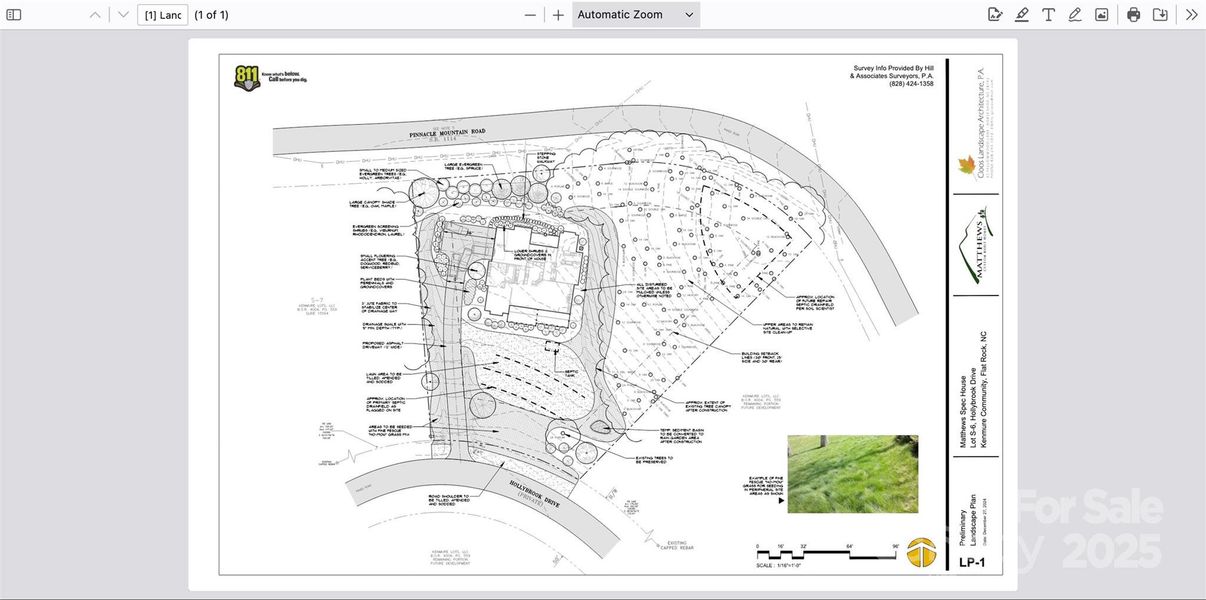Expand the more tools chevron menu
This screenshot has height=600, width=1206.
pyautogui.click(x=1191, y=15)
